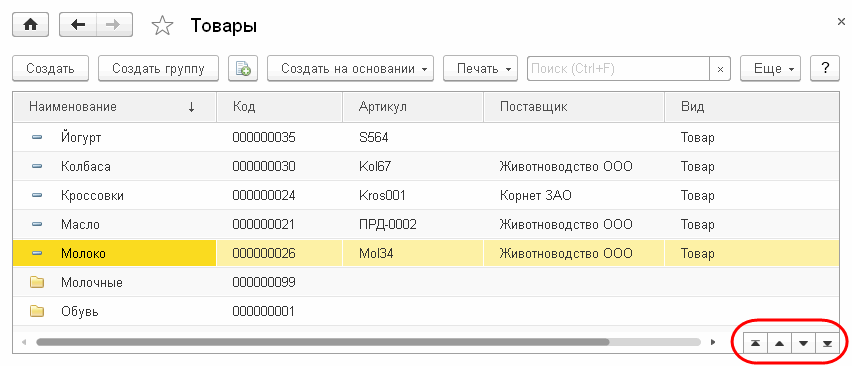Expand the Печать dropdown

pyautogui.click(x=480, y=68)
